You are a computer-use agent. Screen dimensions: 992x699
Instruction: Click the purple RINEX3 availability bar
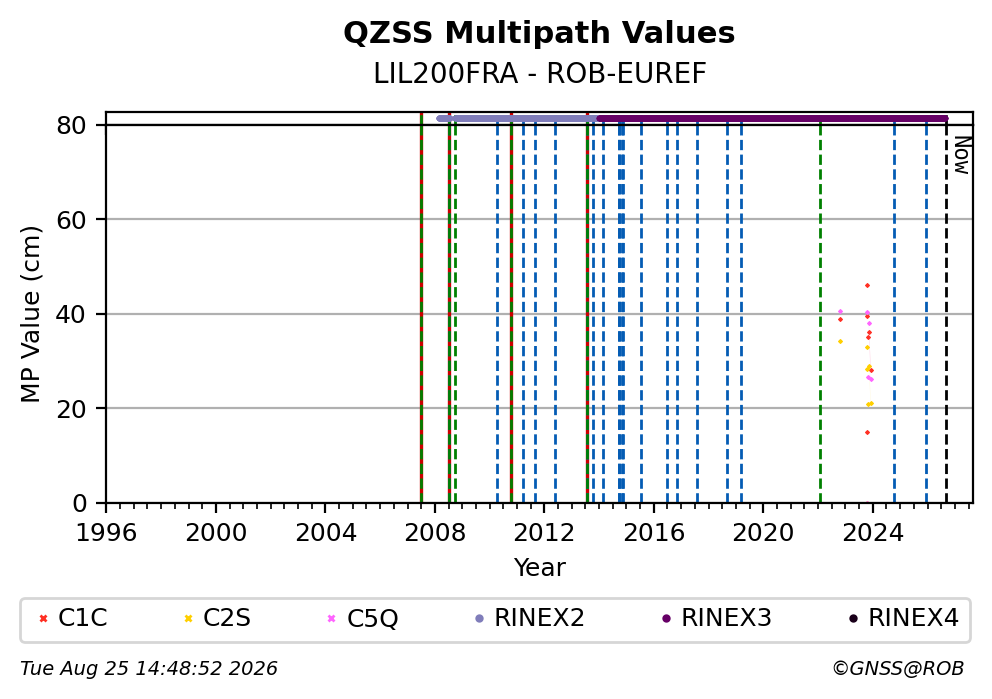(772, 118)
